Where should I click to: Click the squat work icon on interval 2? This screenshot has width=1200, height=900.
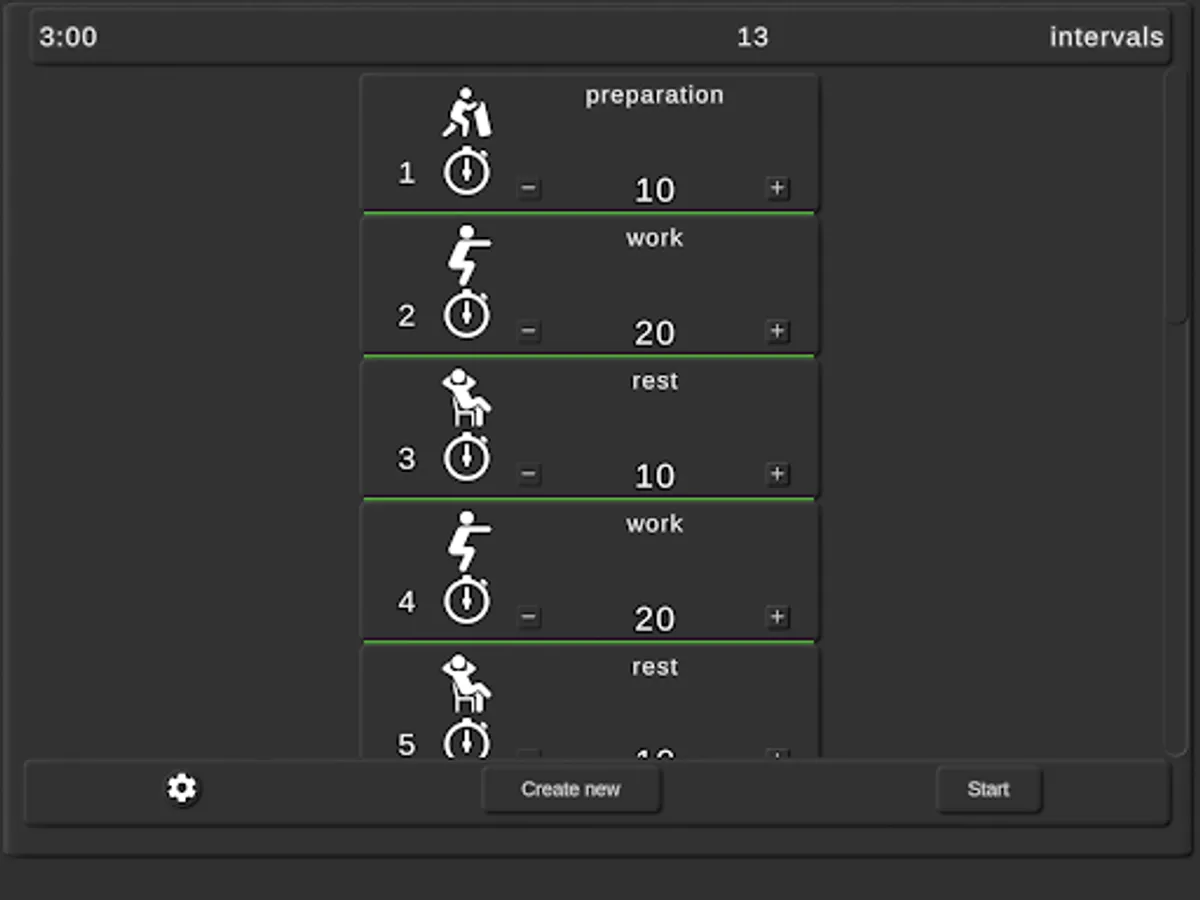click(468, 256)
